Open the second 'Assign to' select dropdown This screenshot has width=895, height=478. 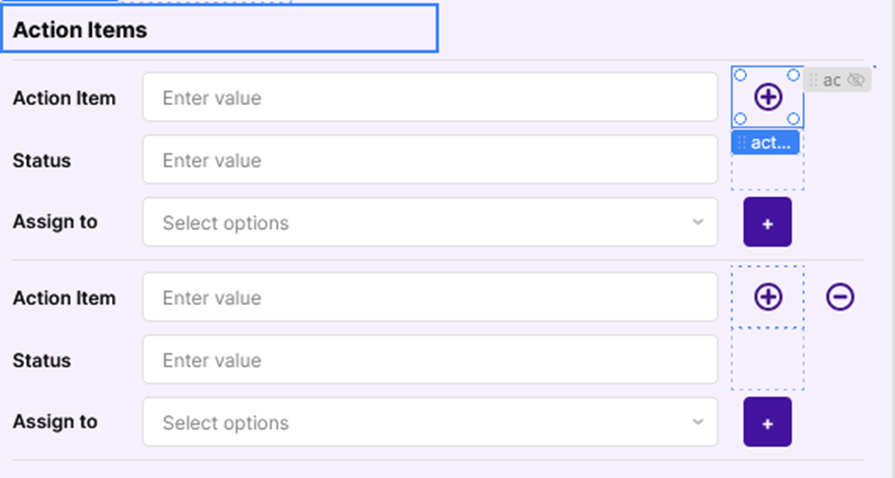tap(430, 422)
